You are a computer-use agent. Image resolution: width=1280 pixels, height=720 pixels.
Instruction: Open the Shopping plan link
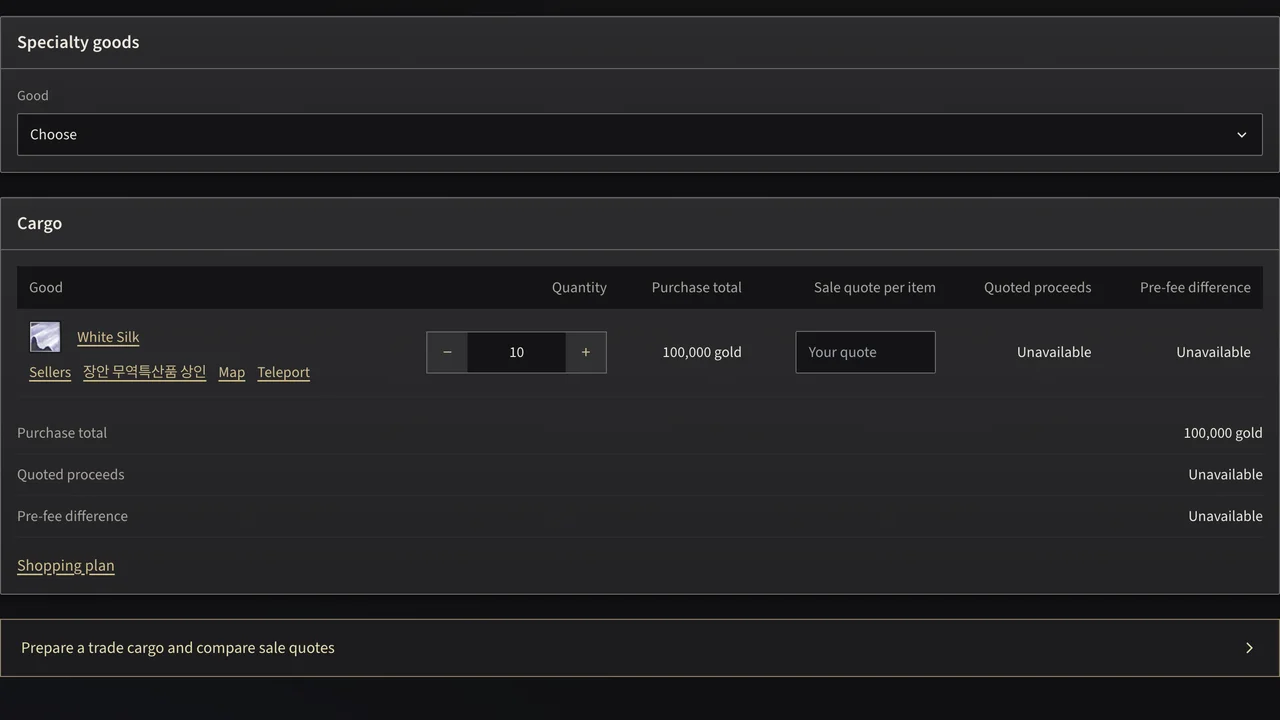tap(66, 565)
